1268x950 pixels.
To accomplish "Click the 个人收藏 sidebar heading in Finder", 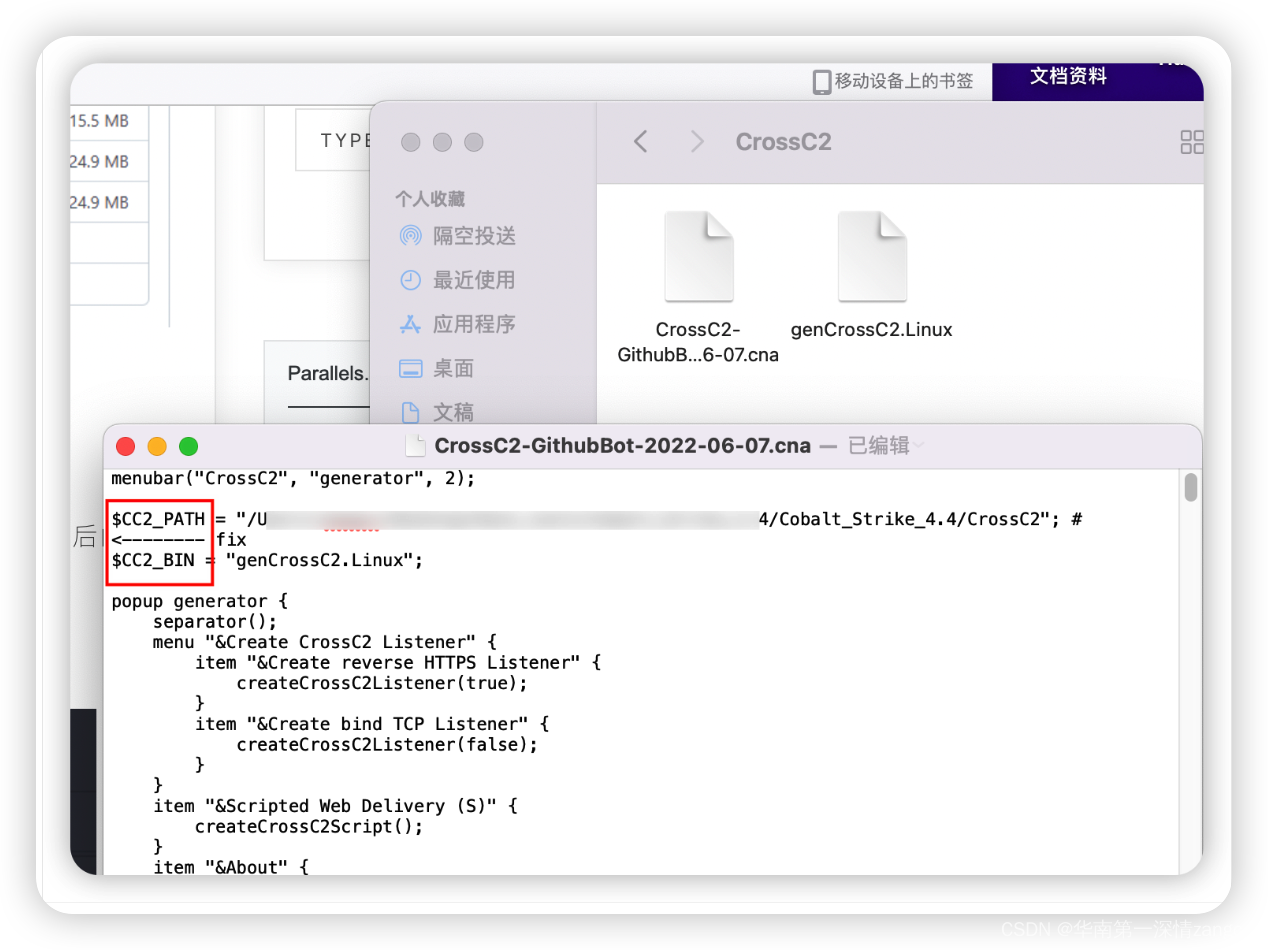I will pos(430,199).
